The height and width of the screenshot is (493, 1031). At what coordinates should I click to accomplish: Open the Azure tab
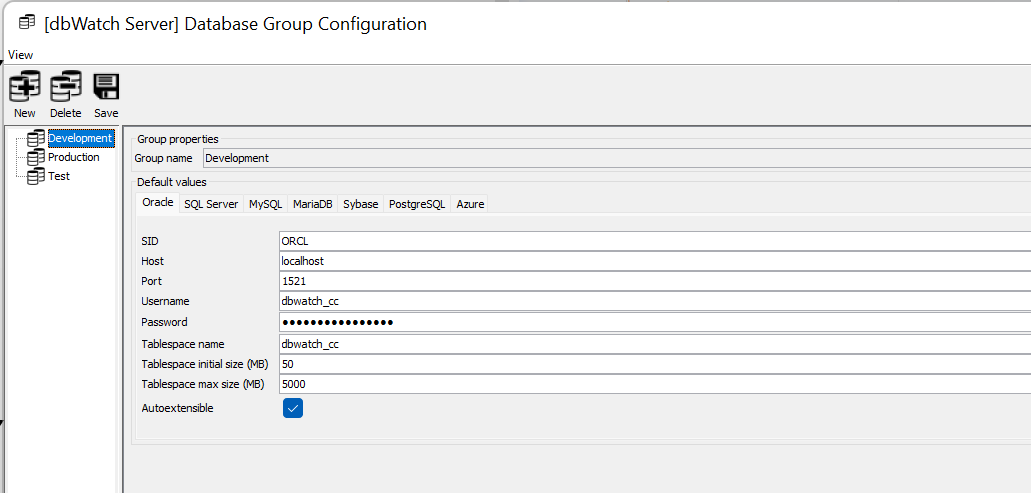[x=470, y=204]
